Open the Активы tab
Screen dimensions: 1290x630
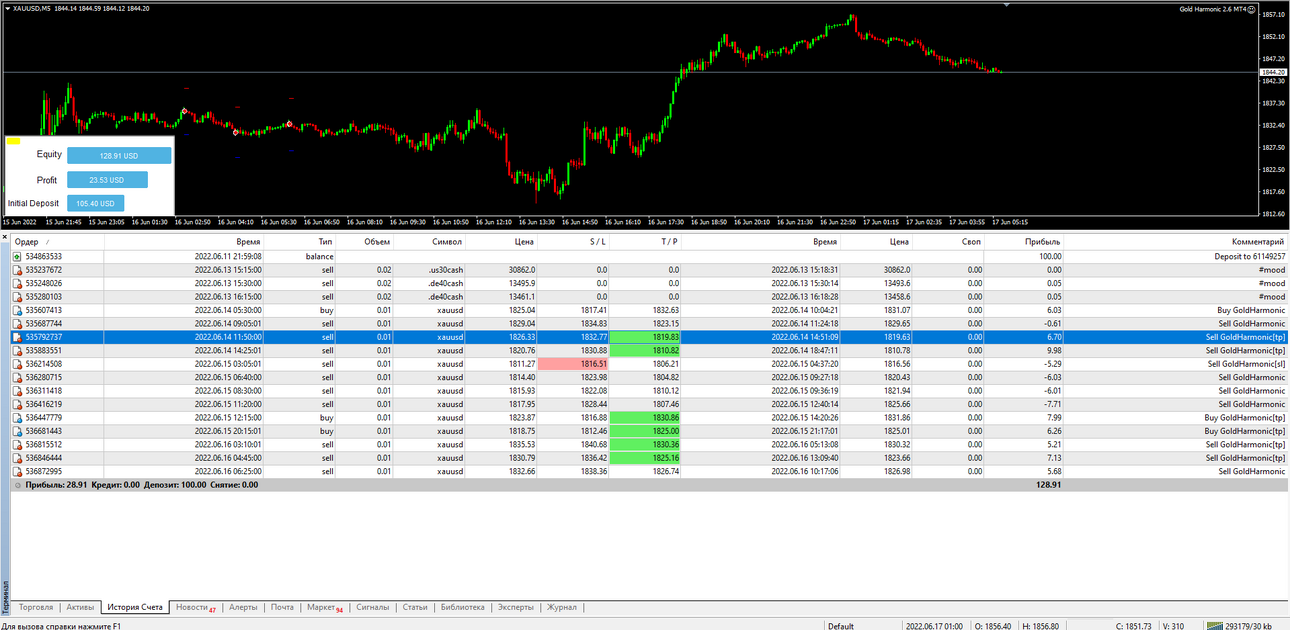pyautogui.click(x=80, y=607)
